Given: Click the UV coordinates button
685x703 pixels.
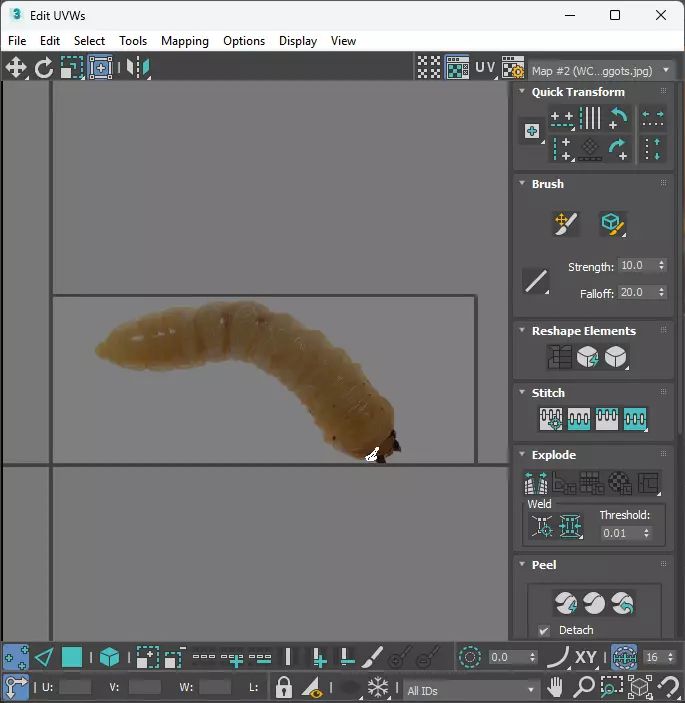Looking at the screenshot, I should tap(485, 68).
